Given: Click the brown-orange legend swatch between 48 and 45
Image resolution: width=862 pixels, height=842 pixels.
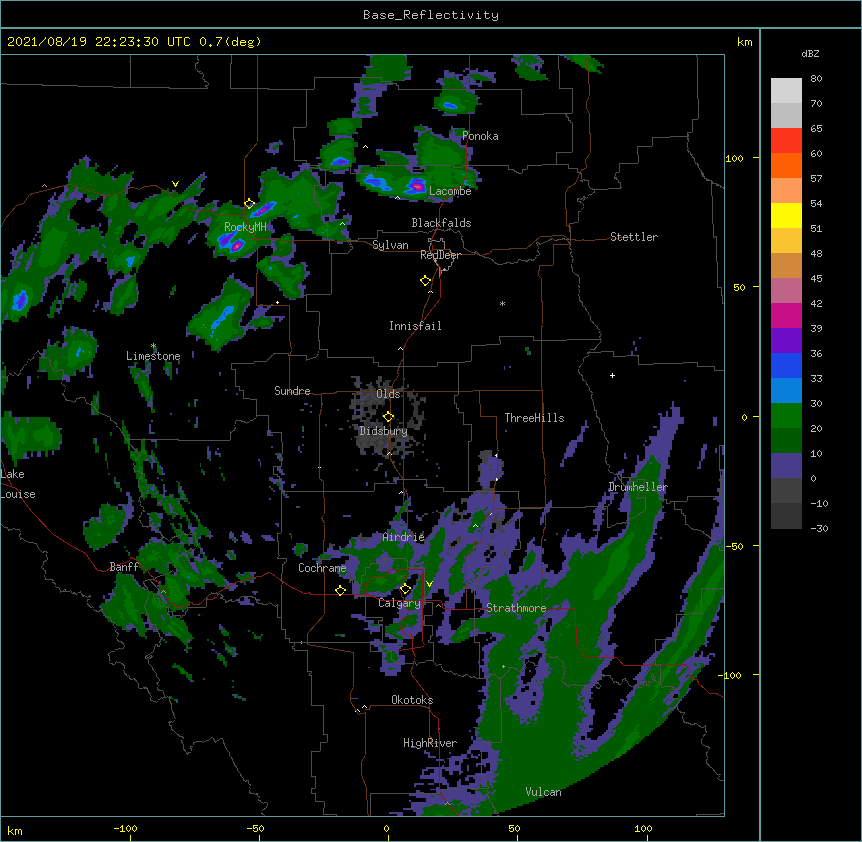Looking at the screenshot, I should tap(786, 265).
